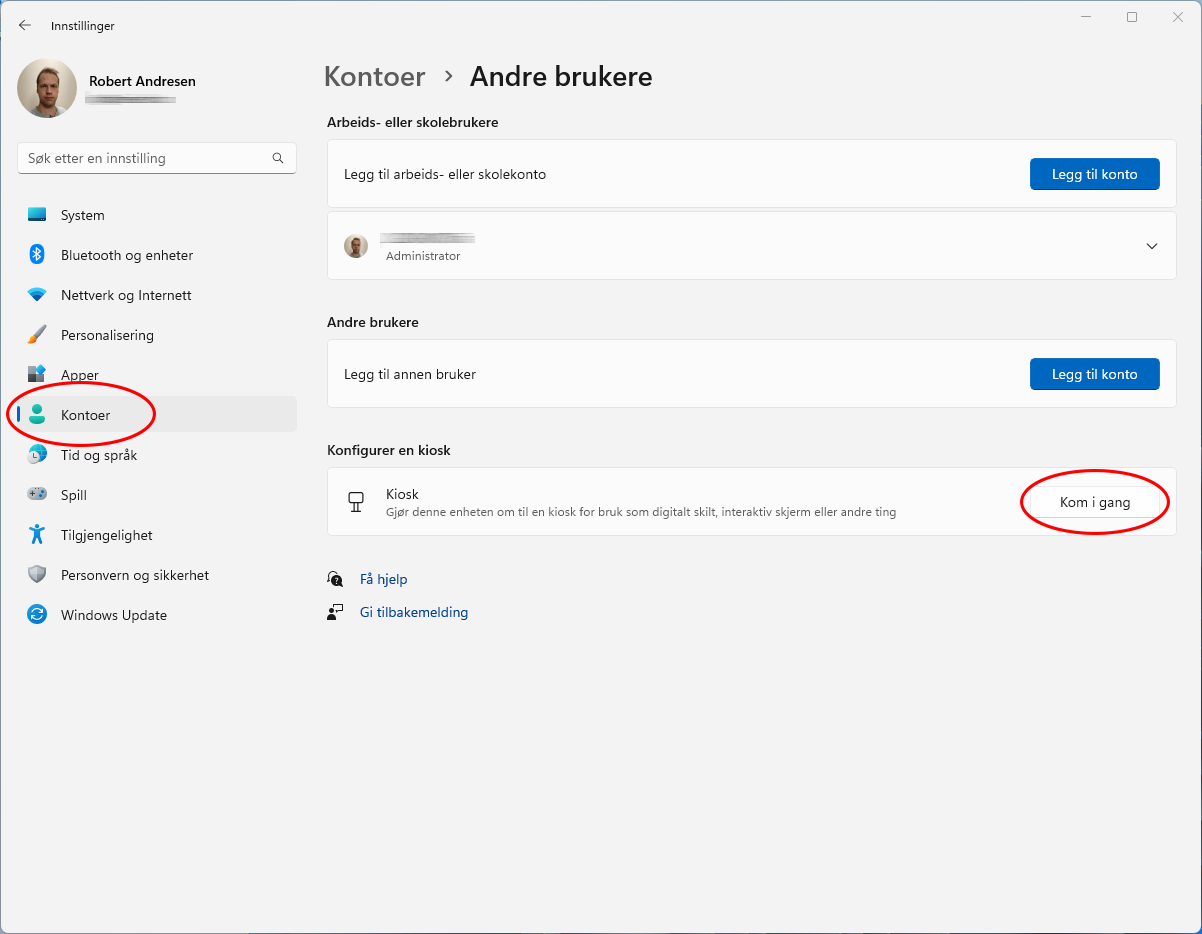Click the Konfigurer en kiosk label
The height and width of the screenshot is (934, 1202).
[389, 450]
